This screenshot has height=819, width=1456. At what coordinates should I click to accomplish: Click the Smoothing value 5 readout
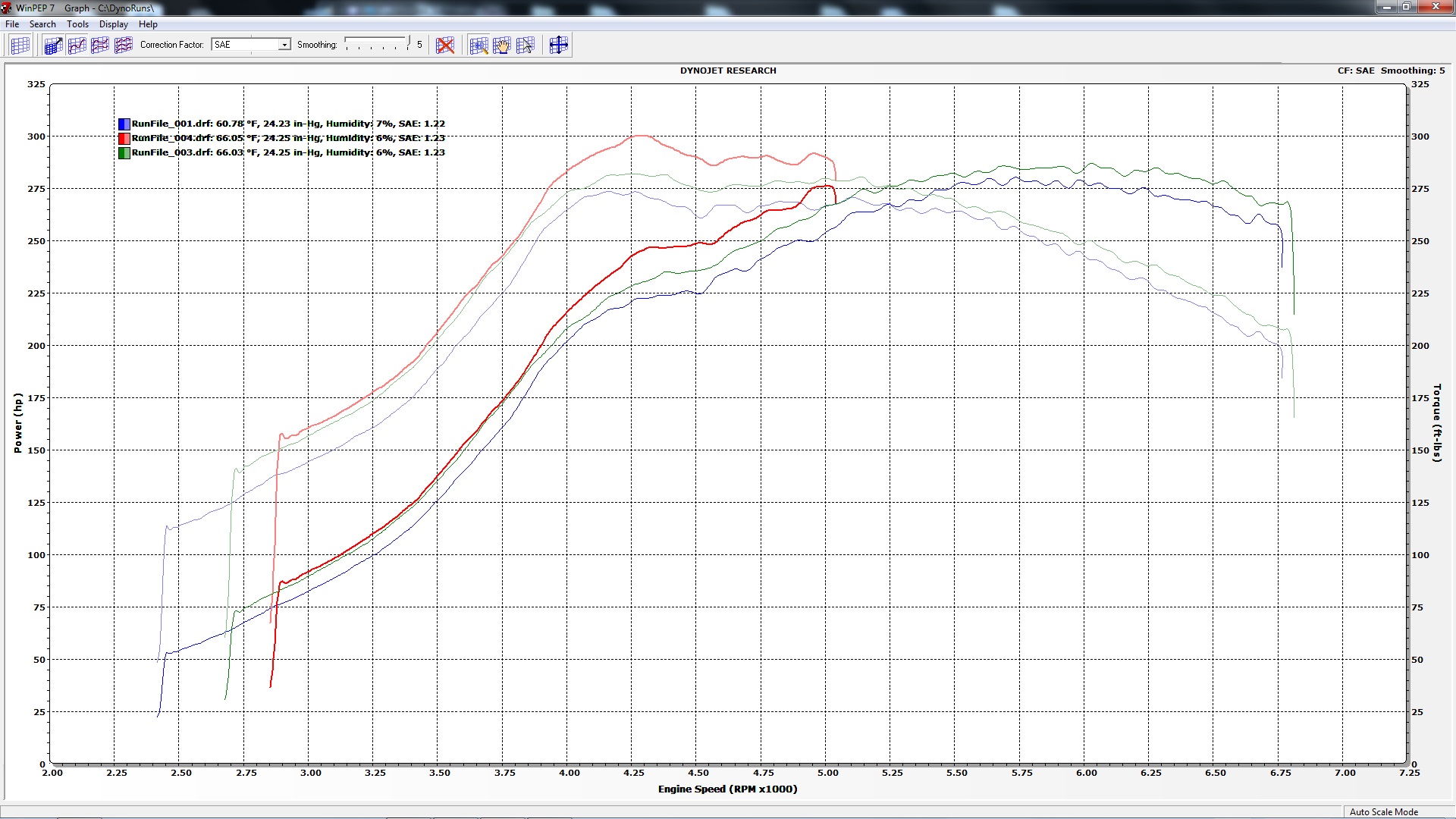coord(419,45)
